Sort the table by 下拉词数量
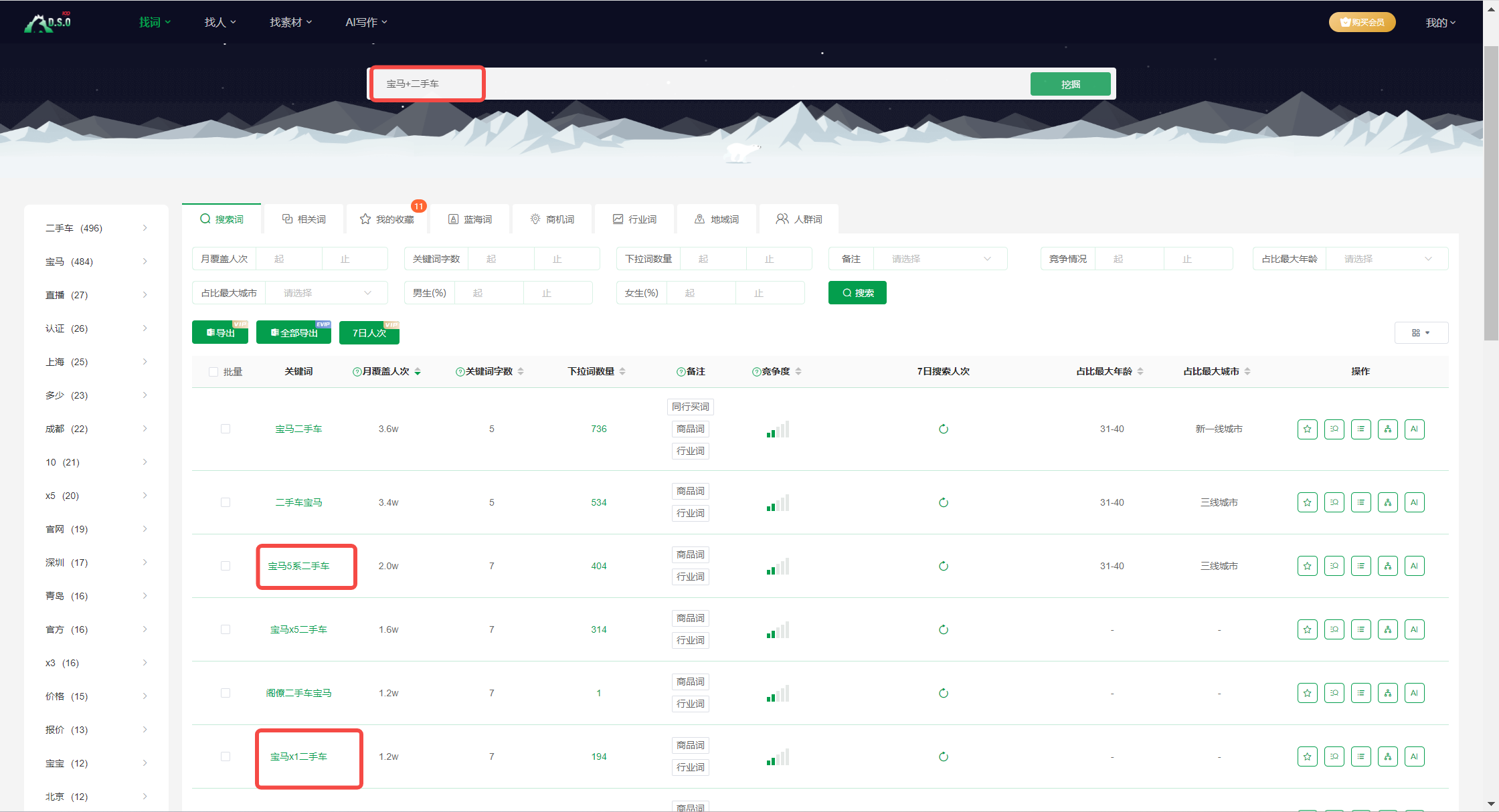Screen dimensions: 1499x812 (x=622, y=371)
